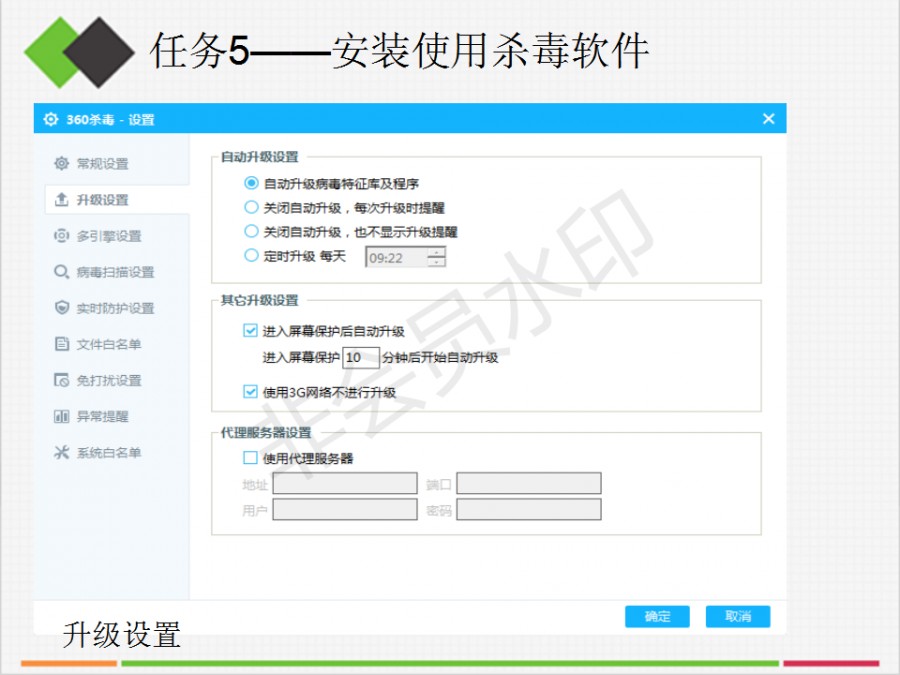Enable 使用代理服务器 checkbox
This screenshot has width=900, height=675.
pyautogui.click(x=251, y=458)
